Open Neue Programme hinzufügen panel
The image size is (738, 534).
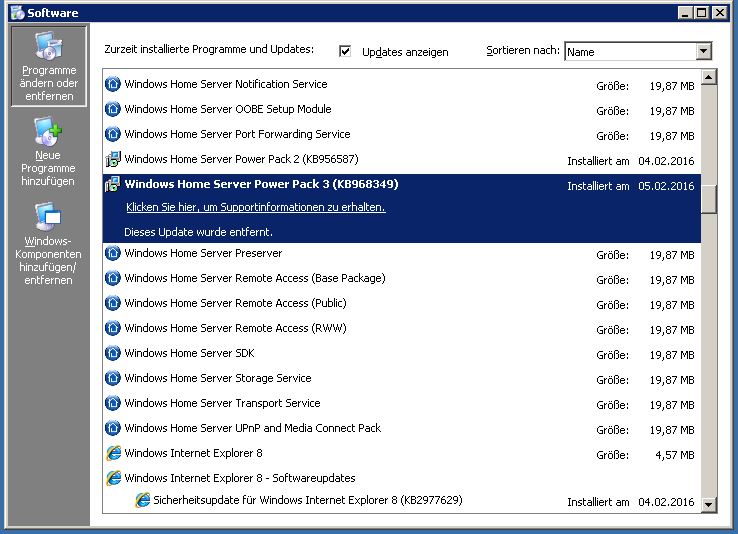click(x=48, y=152)
